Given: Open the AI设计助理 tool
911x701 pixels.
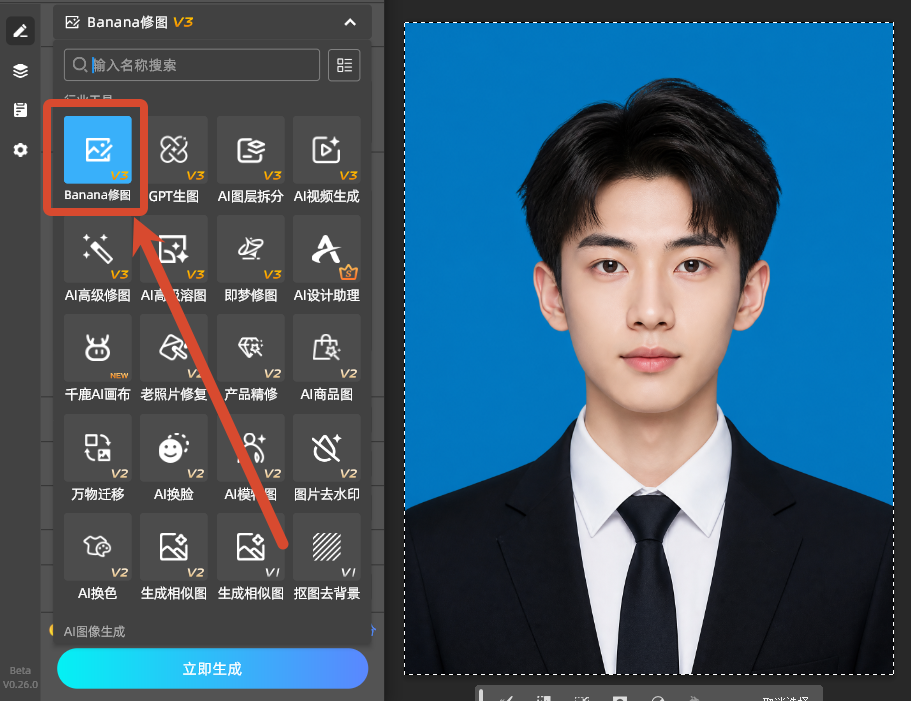Looking at the screenshot, I should click(327, 249).
